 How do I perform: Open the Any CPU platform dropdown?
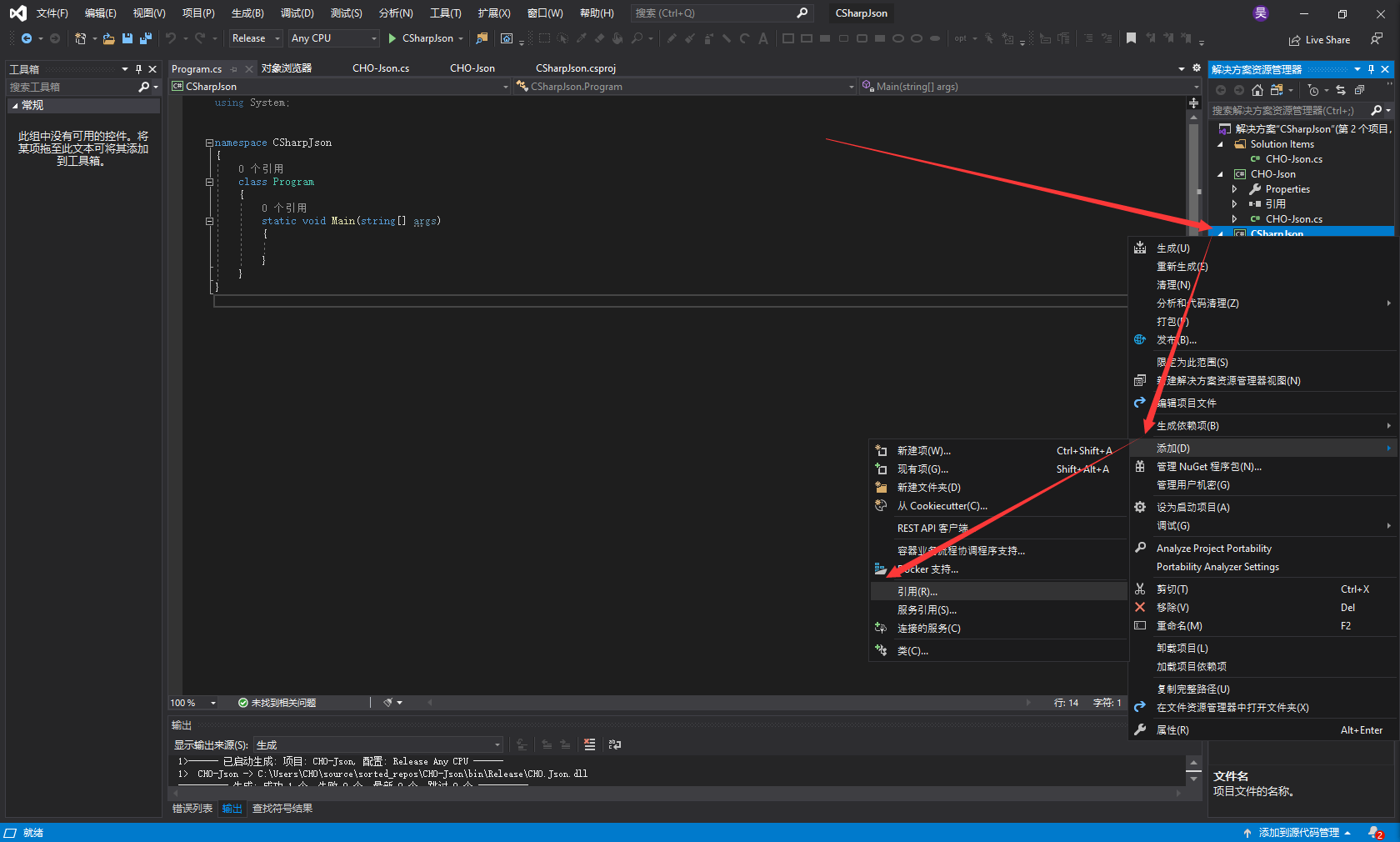pyautogui.click(x=333, y=38)
